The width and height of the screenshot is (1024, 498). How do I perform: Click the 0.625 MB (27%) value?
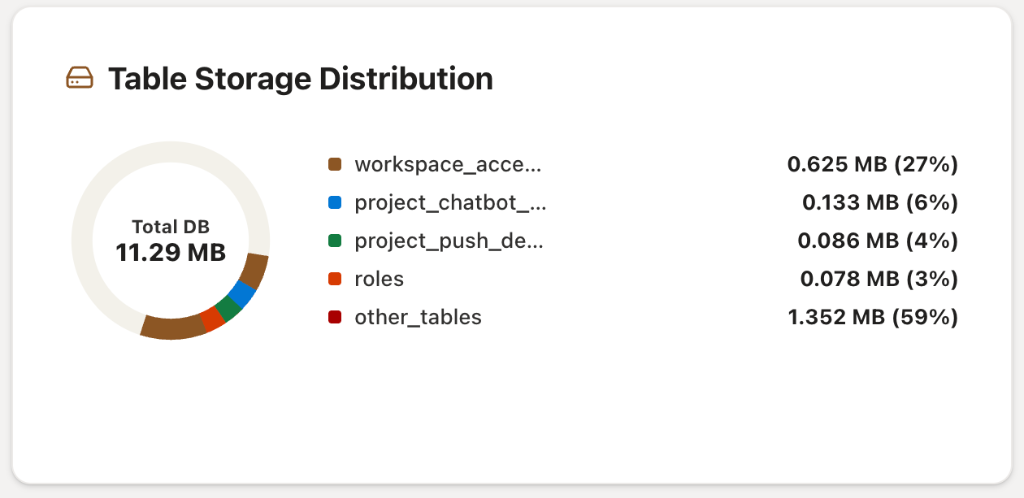[x=872, y=164]
